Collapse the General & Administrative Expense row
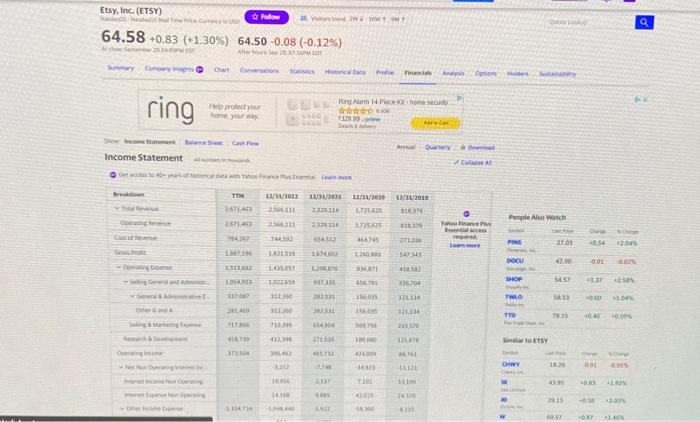The width and height of the screenshot is (700, 422). pyautogui.click(x=133, y=297)
